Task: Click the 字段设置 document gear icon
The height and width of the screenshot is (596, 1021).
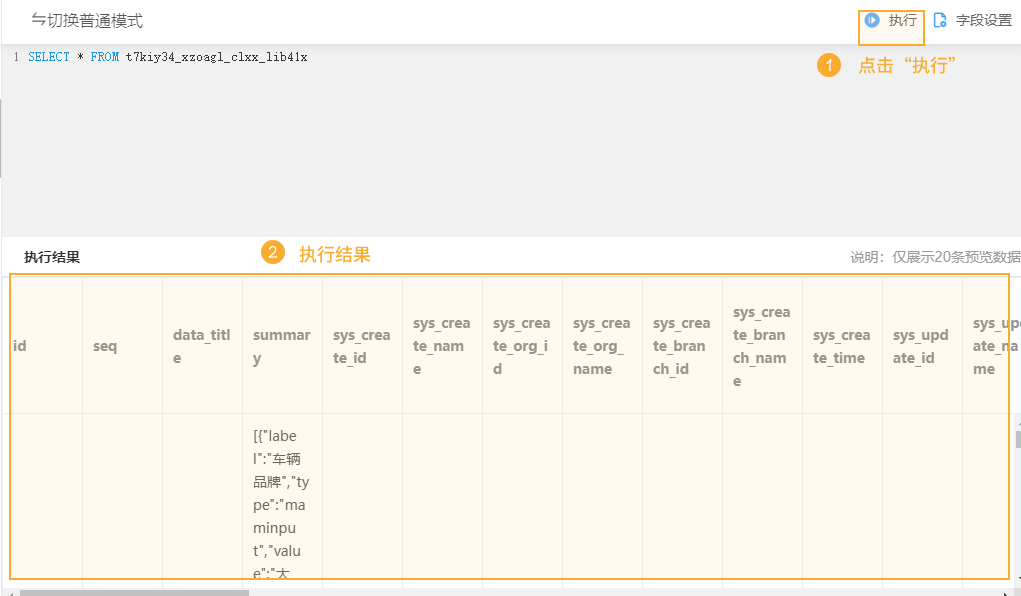Action: (940, 20)
